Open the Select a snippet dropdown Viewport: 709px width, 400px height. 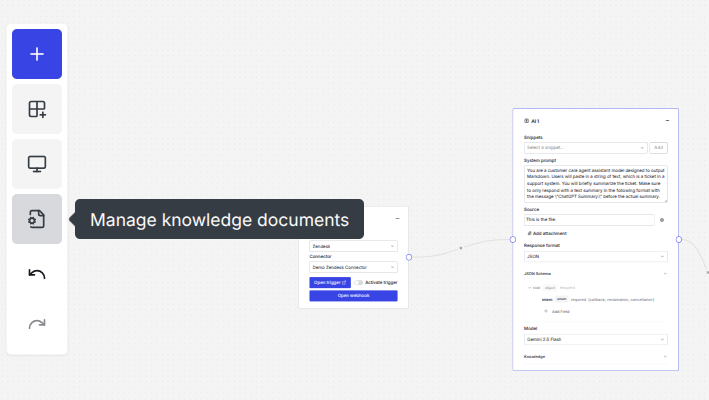(x=585, y=148)
